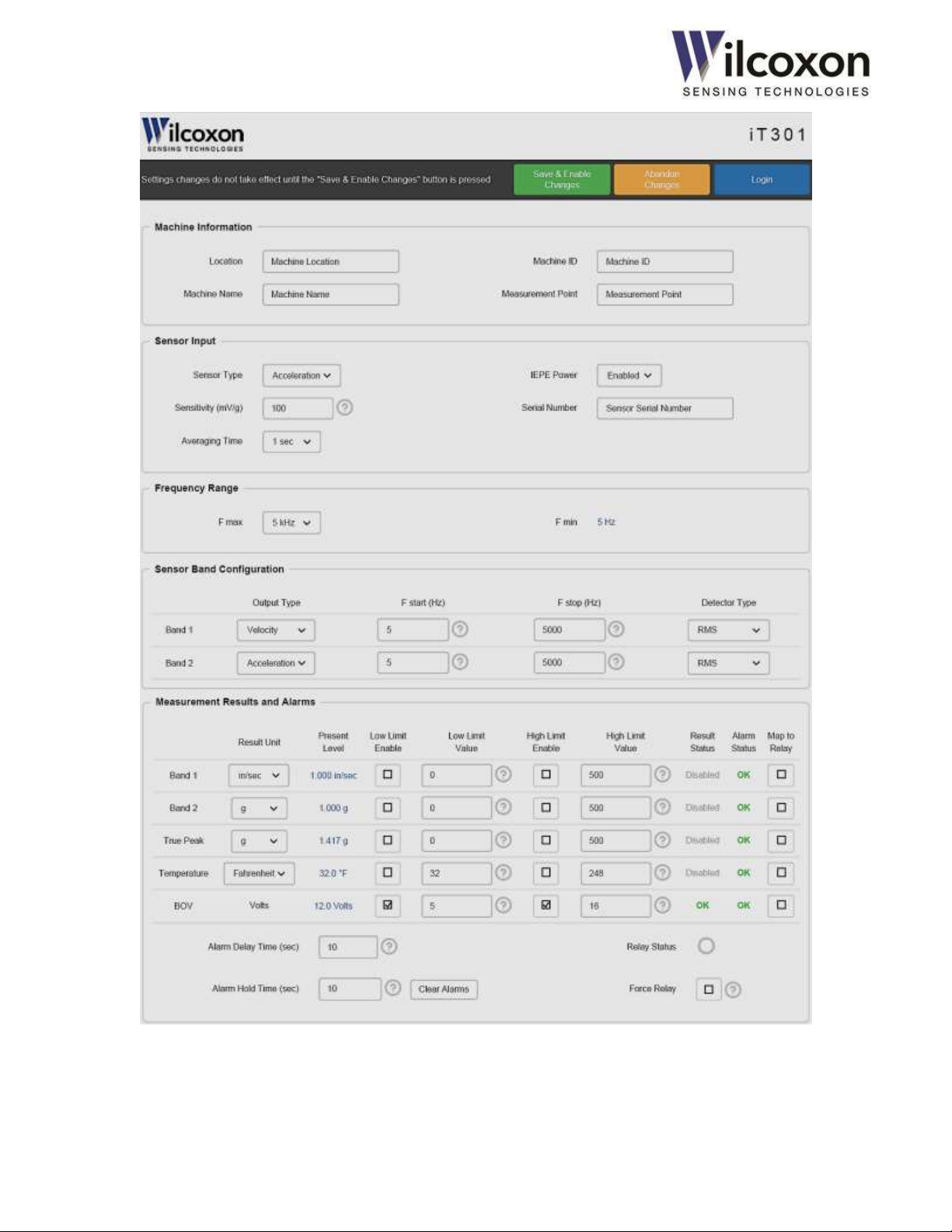This screenshot has width=952, height=1232.
Task: Click the Machine ID input field
Action: (664, 262)
